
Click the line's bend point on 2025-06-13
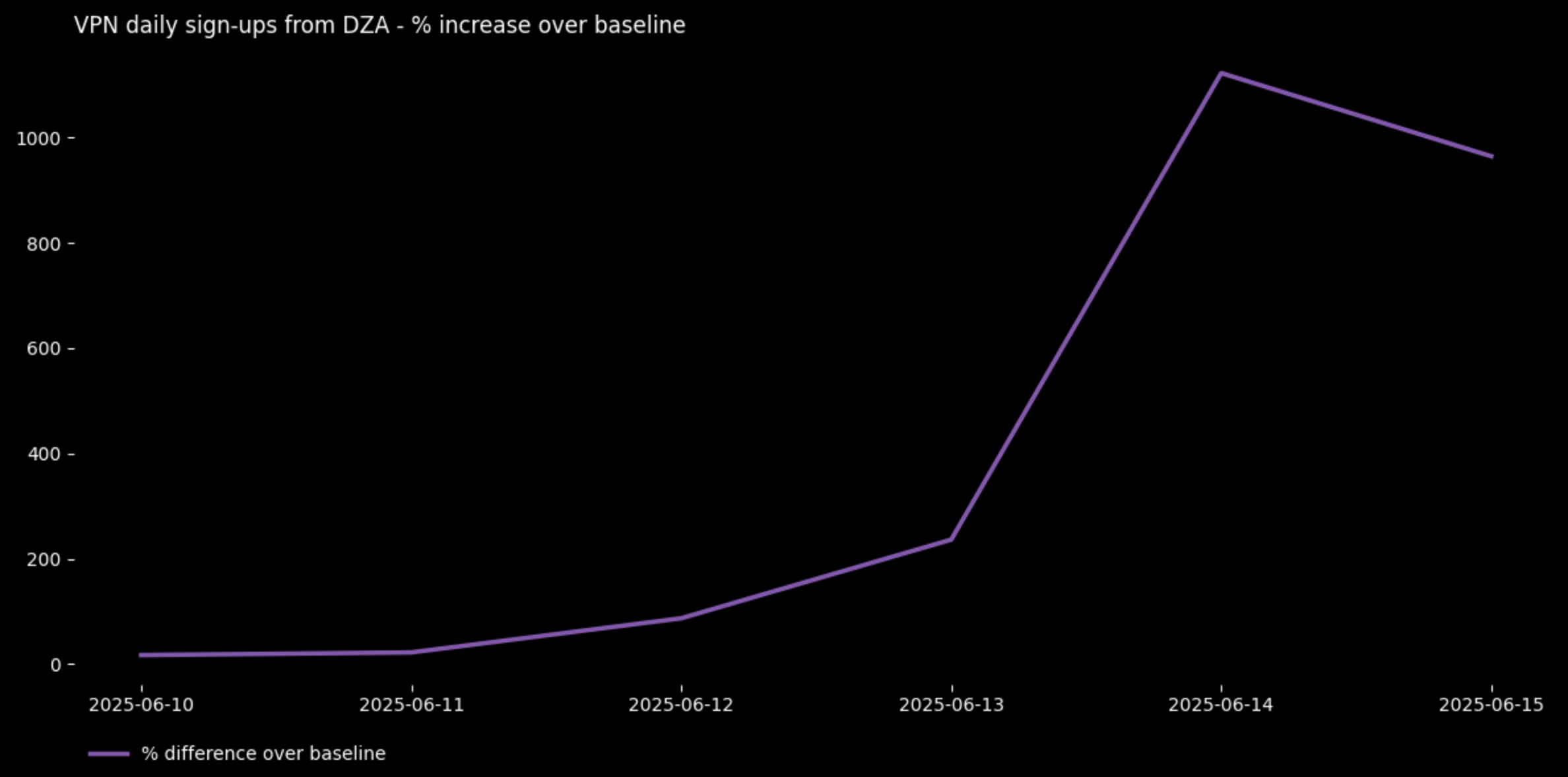pyautogui.click(x=951, y=540)
